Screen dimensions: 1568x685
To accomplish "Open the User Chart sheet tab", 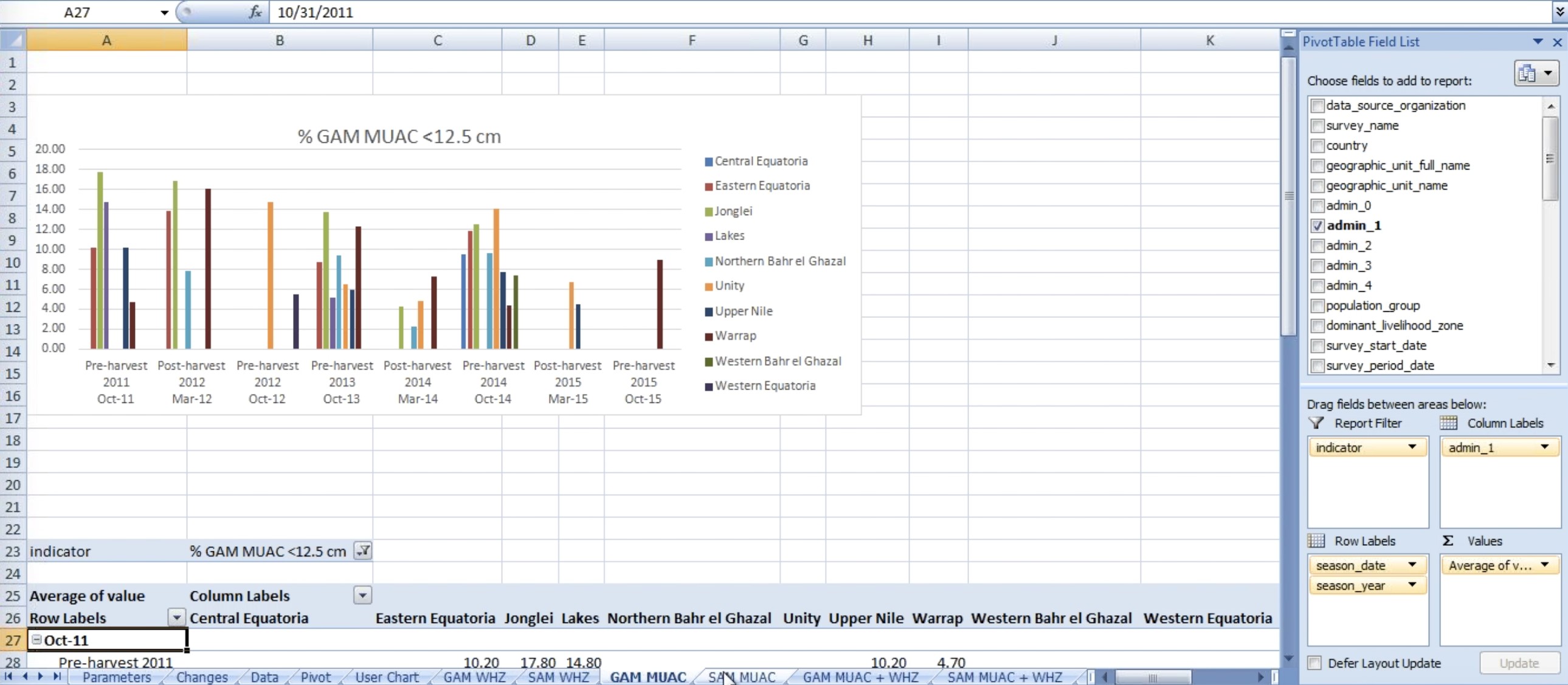I will coord(387,677).
